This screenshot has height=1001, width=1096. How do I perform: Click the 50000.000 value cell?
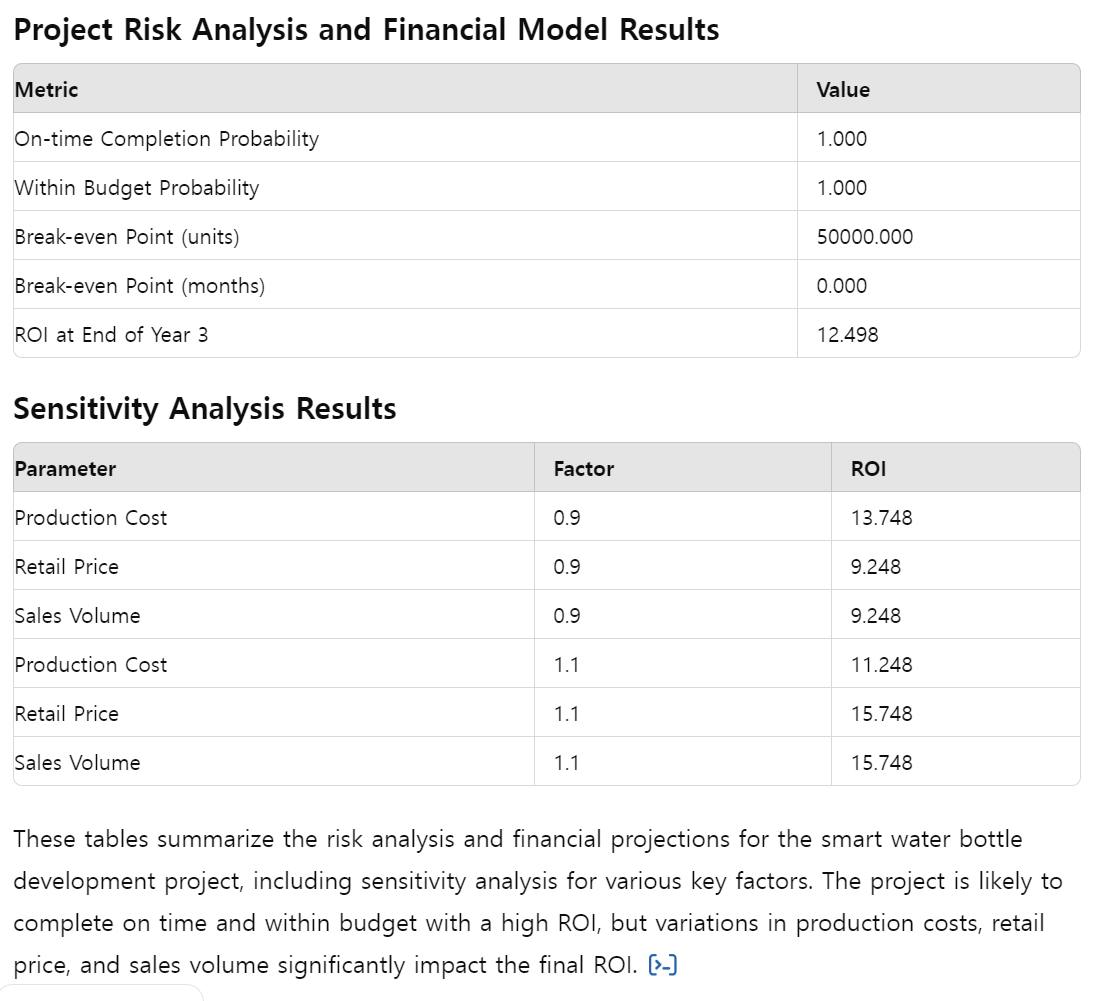pos(864,236)
